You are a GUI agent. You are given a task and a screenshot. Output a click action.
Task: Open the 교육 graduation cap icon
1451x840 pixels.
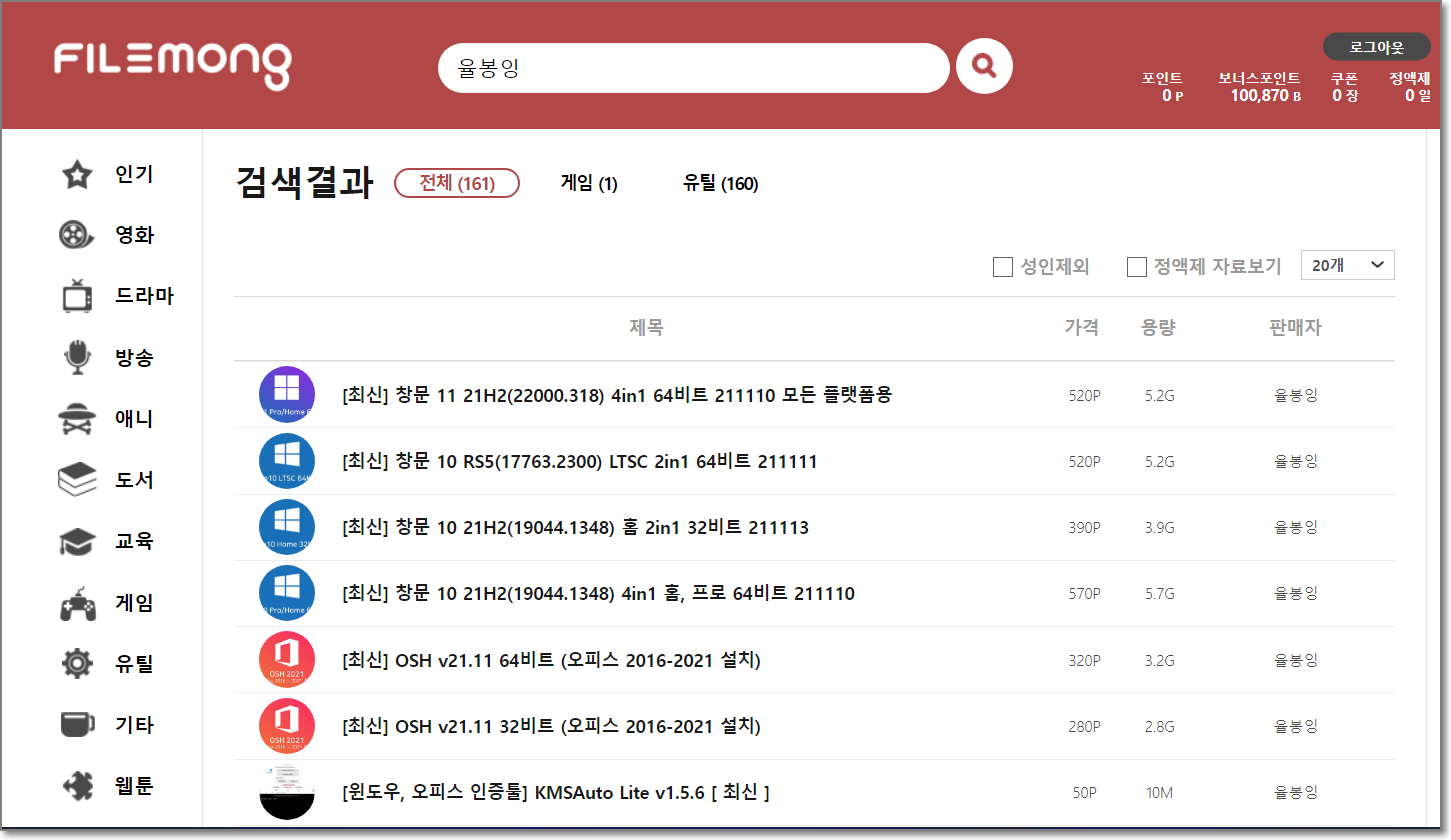coord(77,542)
